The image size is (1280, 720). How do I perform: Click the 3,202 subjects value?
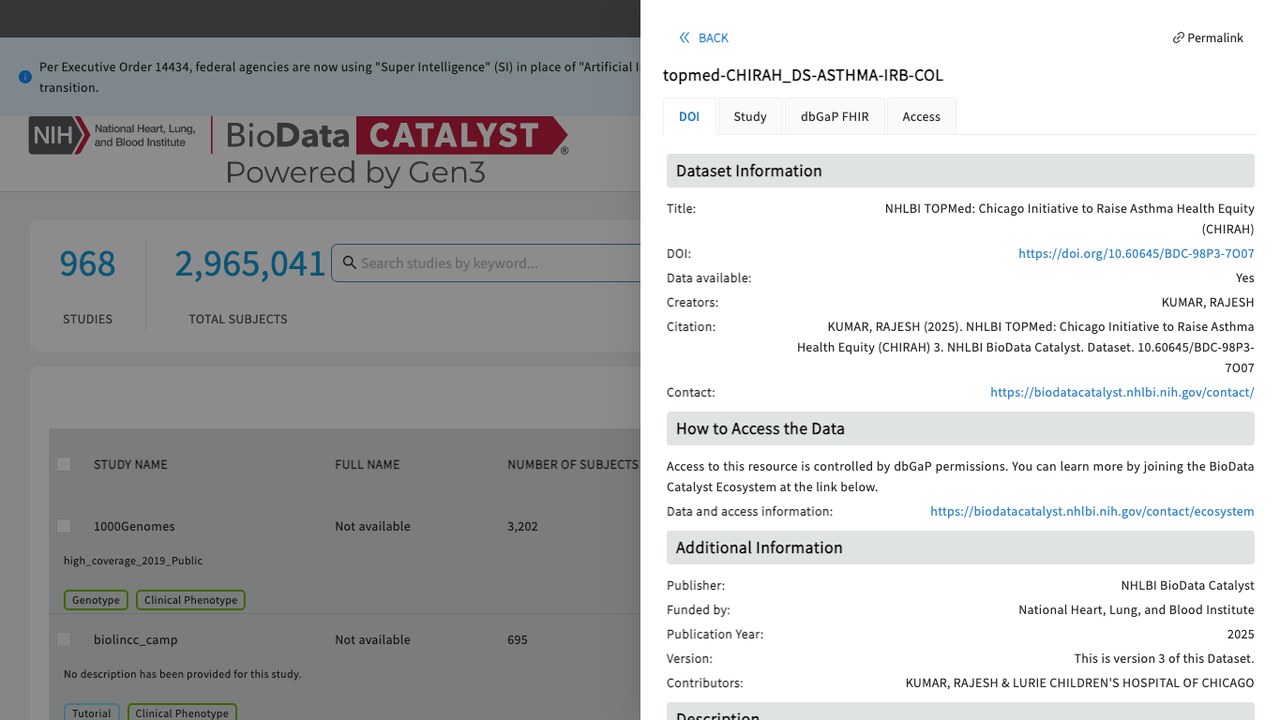click(x=524, y=527)
